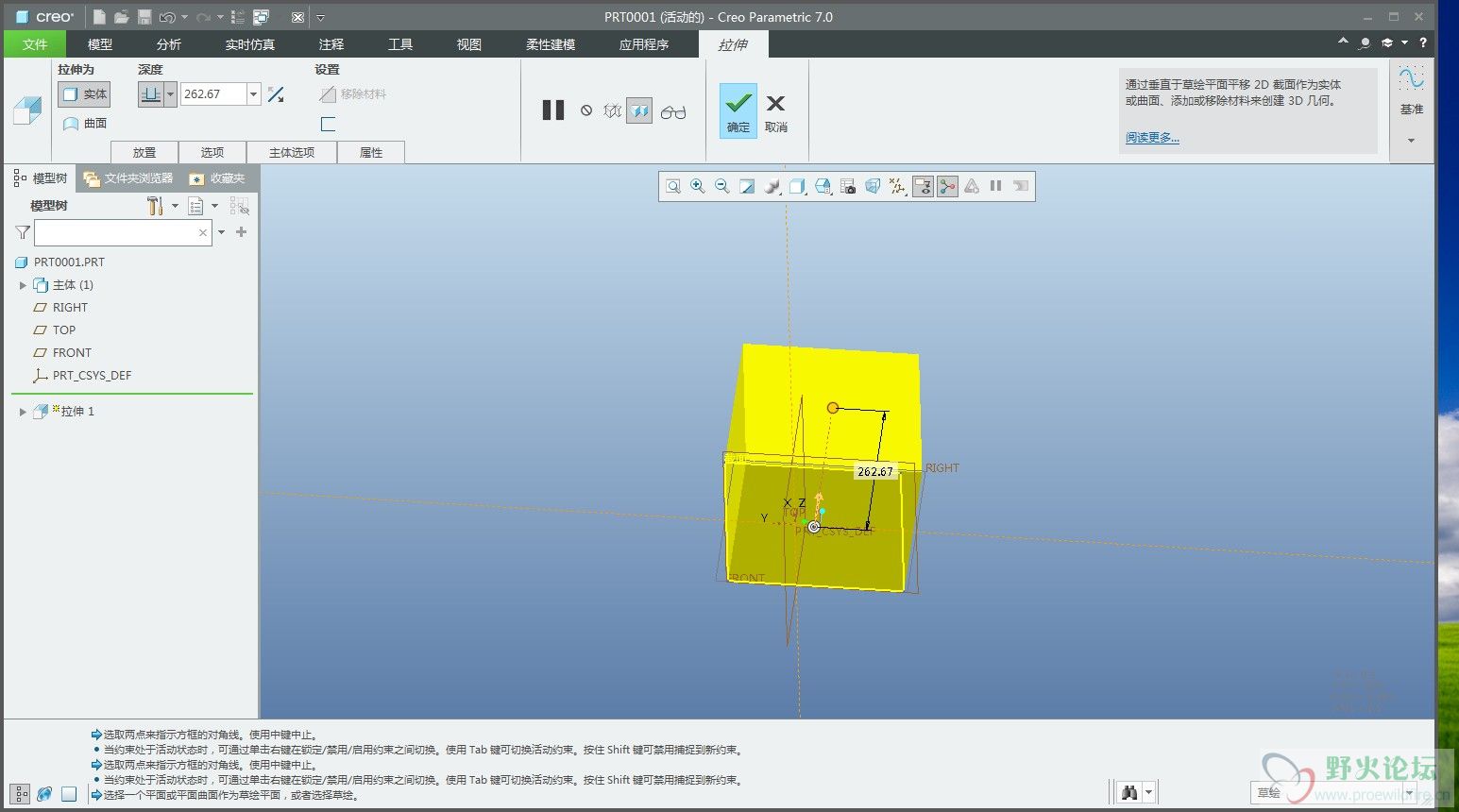Viewport: 1459px width, 812px height.
Task: Open the 文件夹浏览器 navigator tab
Action: pos(128,178)
